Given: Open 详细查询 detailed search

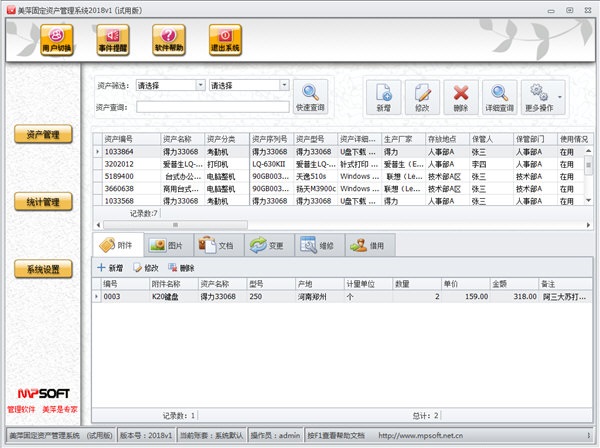Looking at the screenshot, I should coord(499,97).
